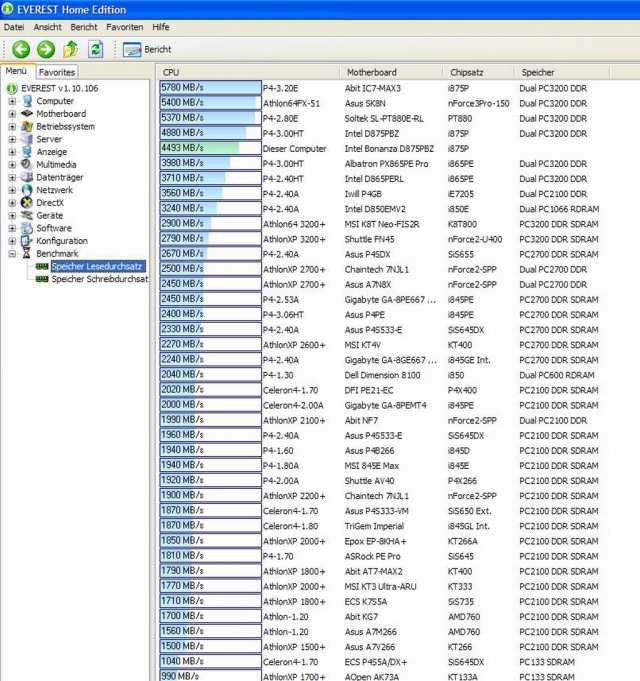Screen dimensions: 640x681
Task: Sort by the Speicher column header
Action: tap(562, 72)
